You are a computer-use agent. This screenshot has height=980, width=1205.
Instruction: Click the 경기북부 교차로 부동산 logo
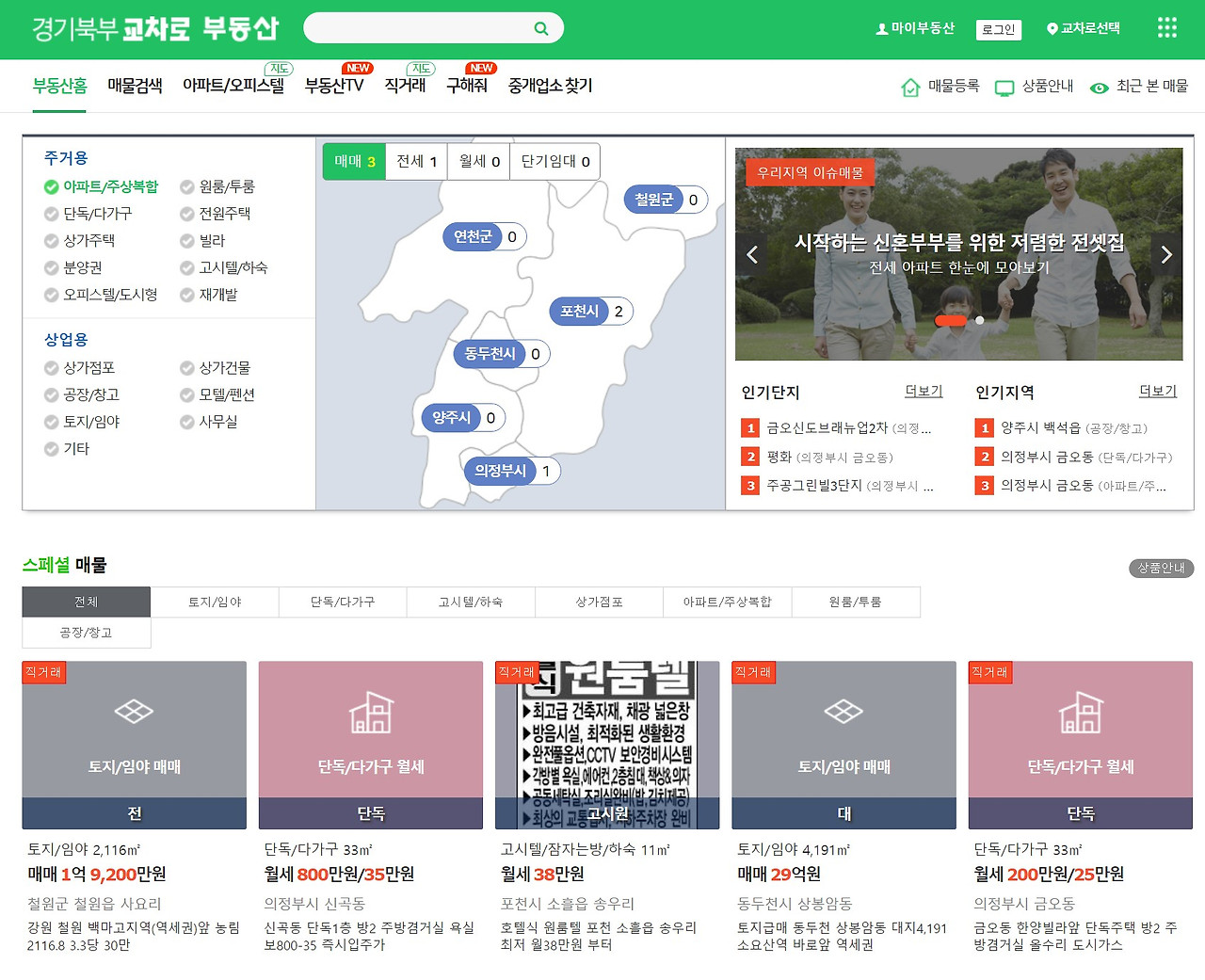coord(155,29)
